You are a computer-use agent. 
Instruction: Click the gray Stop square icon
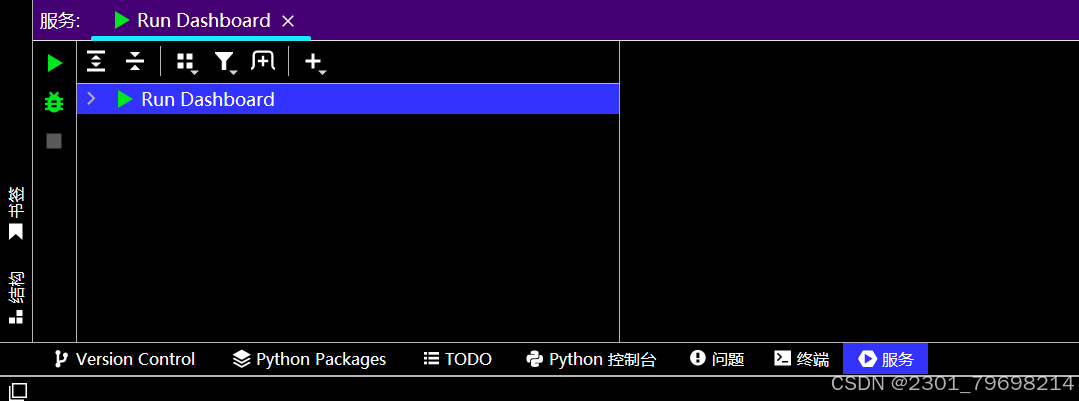54,141
